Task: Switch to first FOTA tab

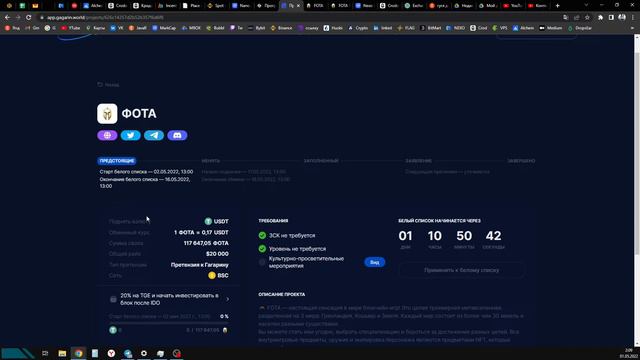Action: coord(315,6)
